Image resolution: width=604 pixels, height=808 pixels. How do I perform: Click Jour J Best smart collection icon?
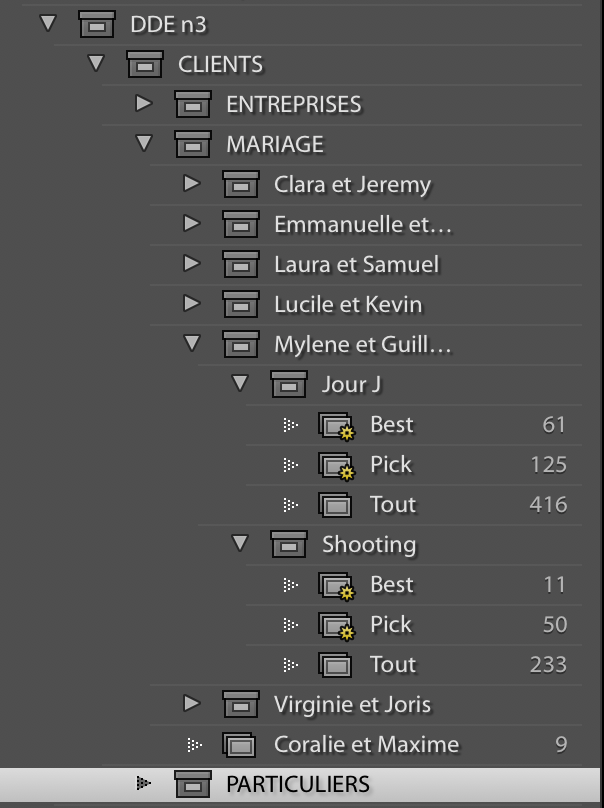(x=337, y=426)
